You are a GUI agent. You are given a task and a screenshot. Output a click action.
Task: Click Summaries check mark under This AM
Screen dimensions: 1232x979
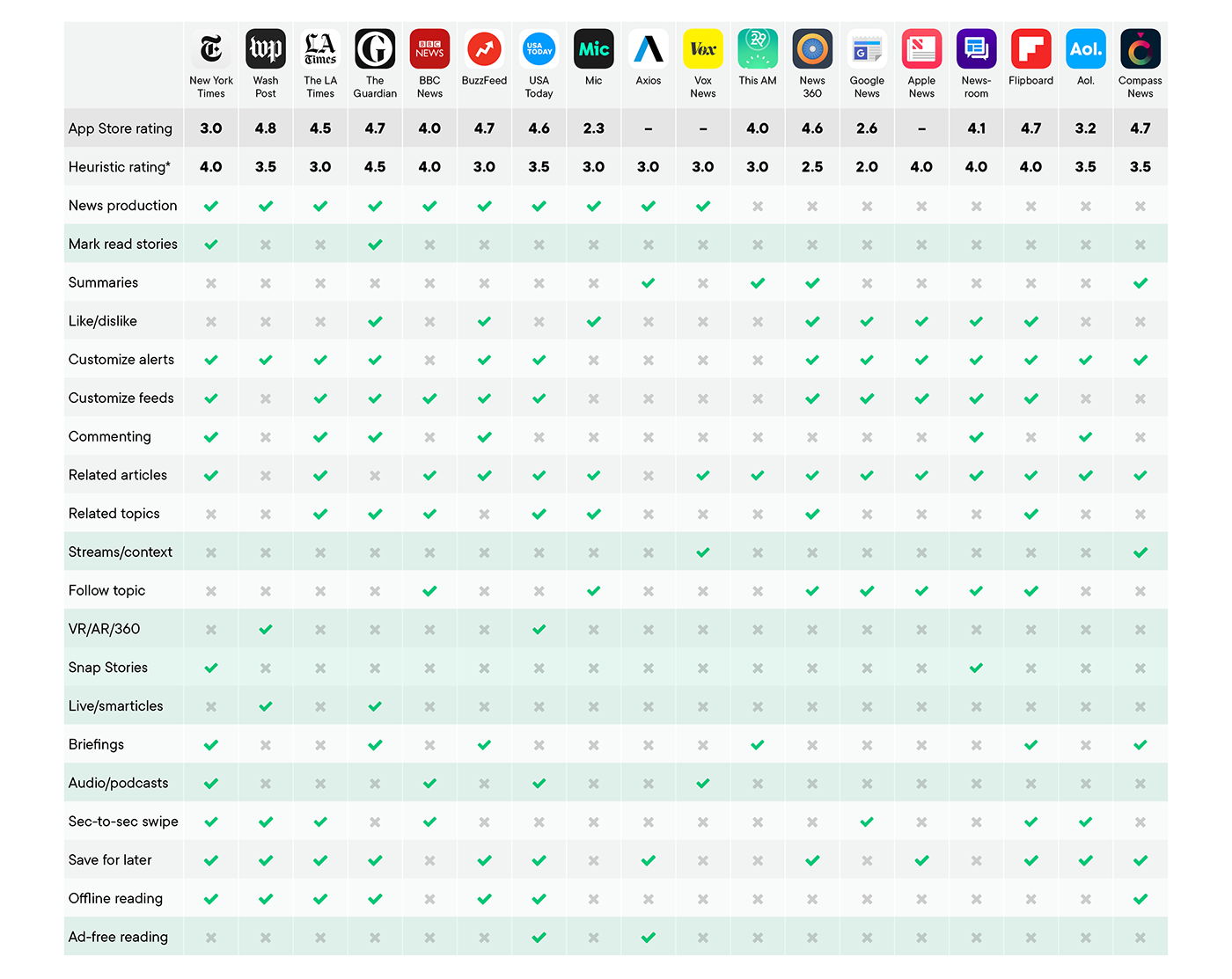click(x=758, y=283)
